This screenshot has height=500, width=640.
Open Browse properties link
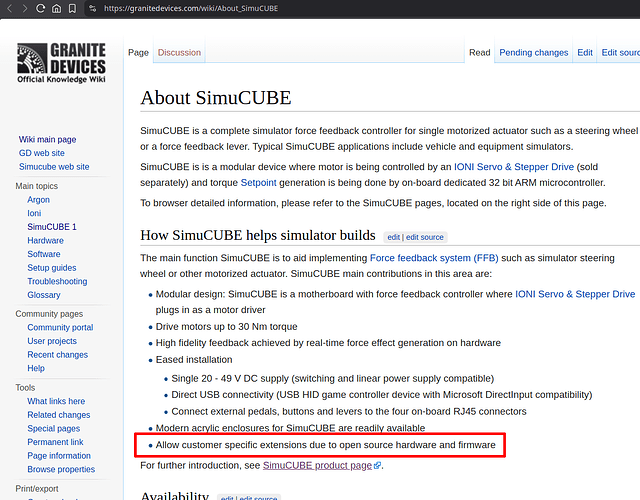tap(61, 469)
